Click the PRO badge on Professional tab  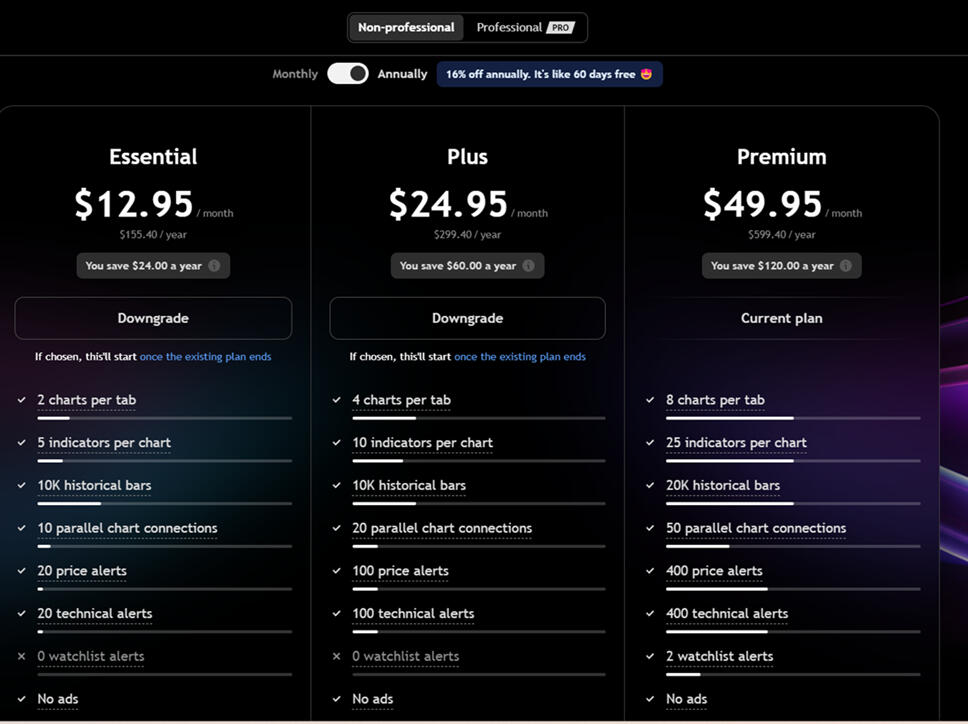[561, 28]
